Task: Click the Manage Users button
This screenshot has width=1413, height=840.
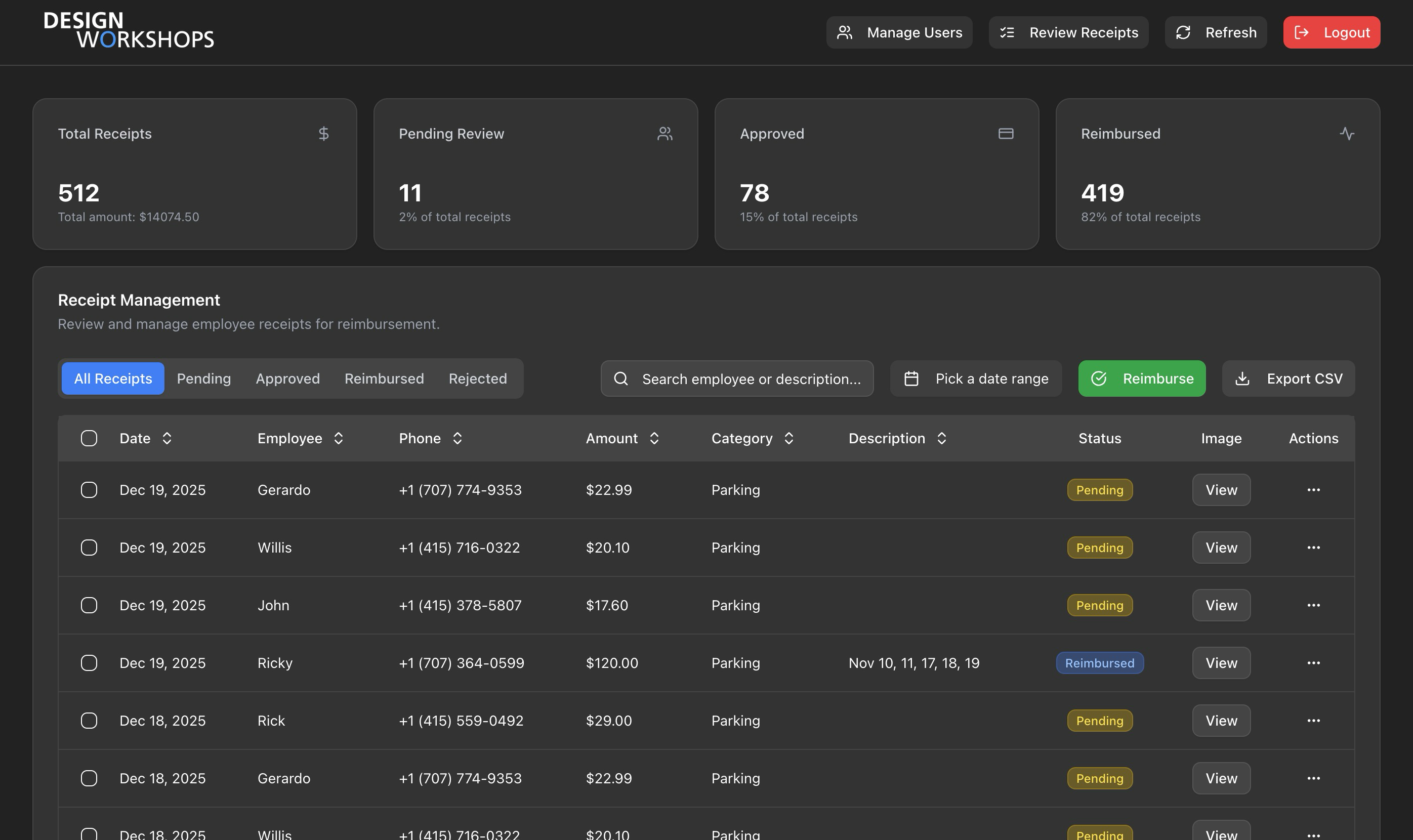Action: click(899, 32)
